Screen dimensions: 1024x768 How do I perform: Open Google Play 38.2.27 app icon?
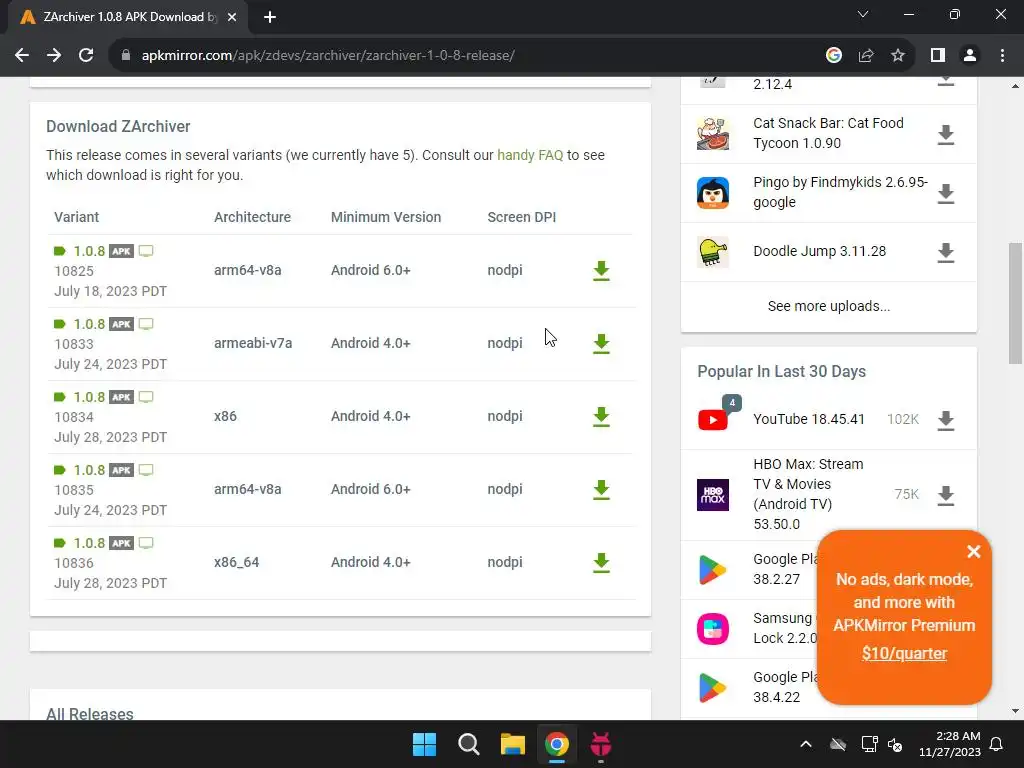coord(712,569)
